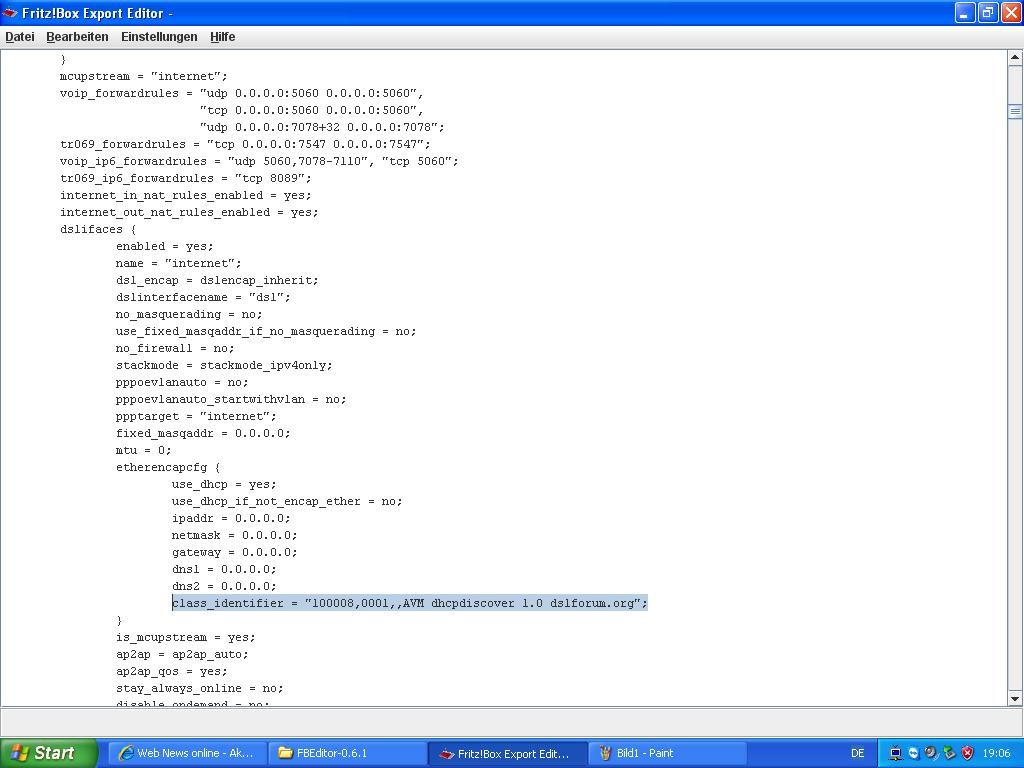
Task: Click the TeamViewer tray icon
Action: pyautogui.click(x=913, y=753)
